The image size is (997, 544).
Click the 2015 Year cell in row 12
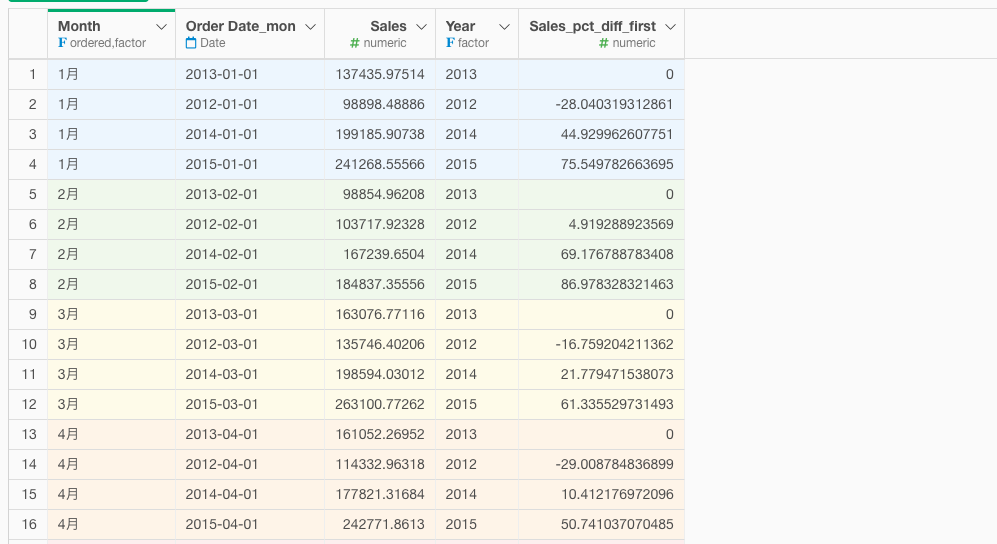[x=477, y=404]
